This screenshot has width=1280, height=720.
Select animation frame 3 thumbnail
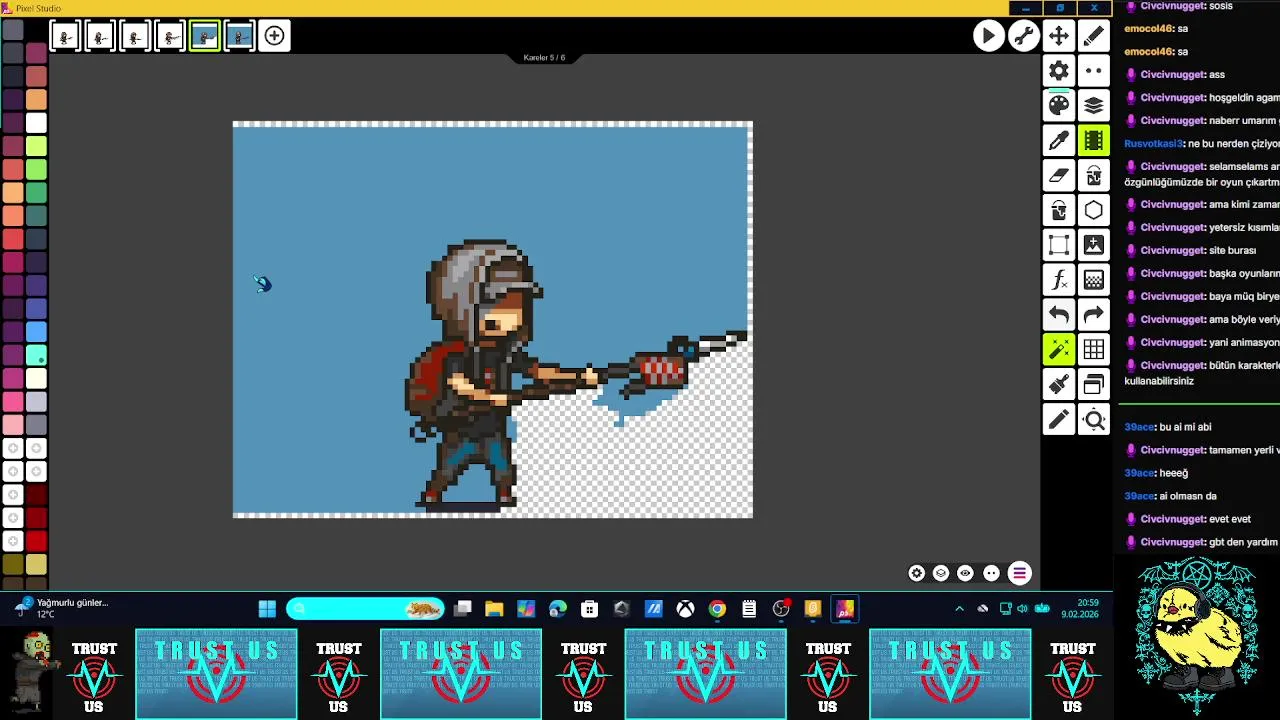(x=135, y=37)
